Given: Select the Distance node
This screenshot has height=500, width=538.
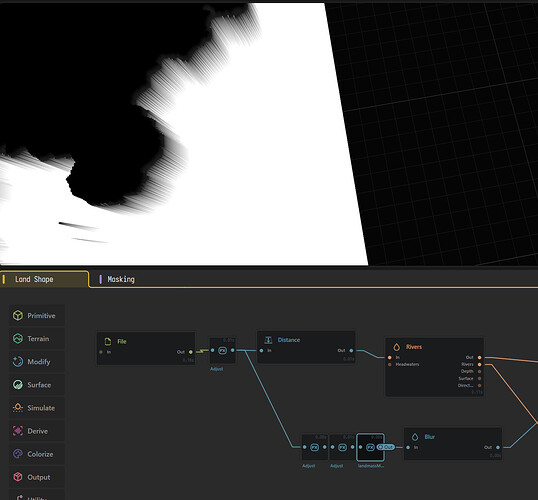Looking at the screenshot, I should point(306,347).
